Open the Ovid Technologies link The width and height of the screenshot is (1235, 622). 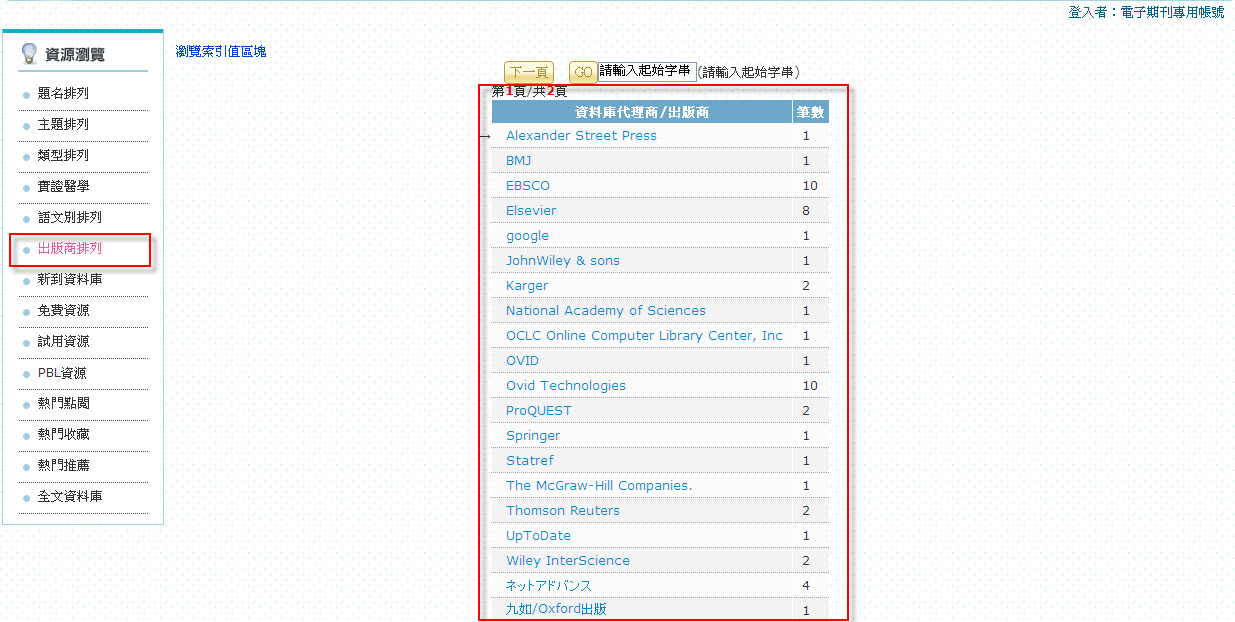pyautogui.click(x=566, y=385)
